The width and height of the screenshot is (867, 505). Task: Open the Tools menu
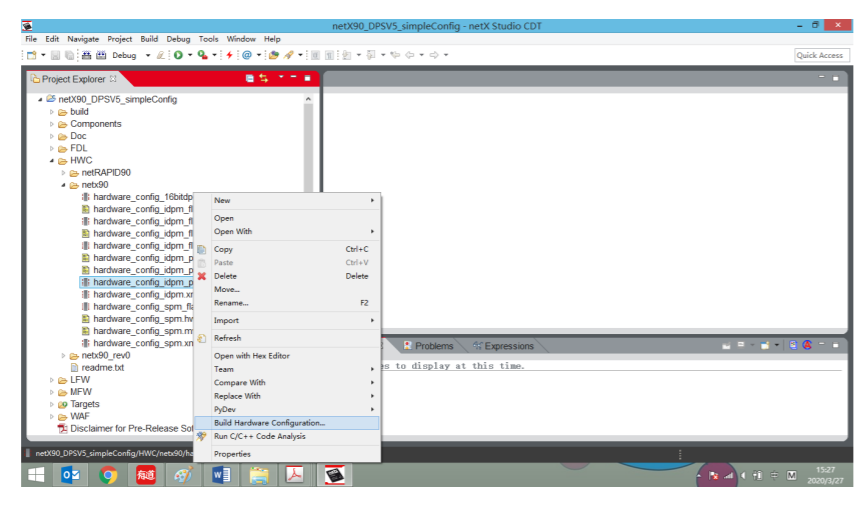click(x=208, y=39)
